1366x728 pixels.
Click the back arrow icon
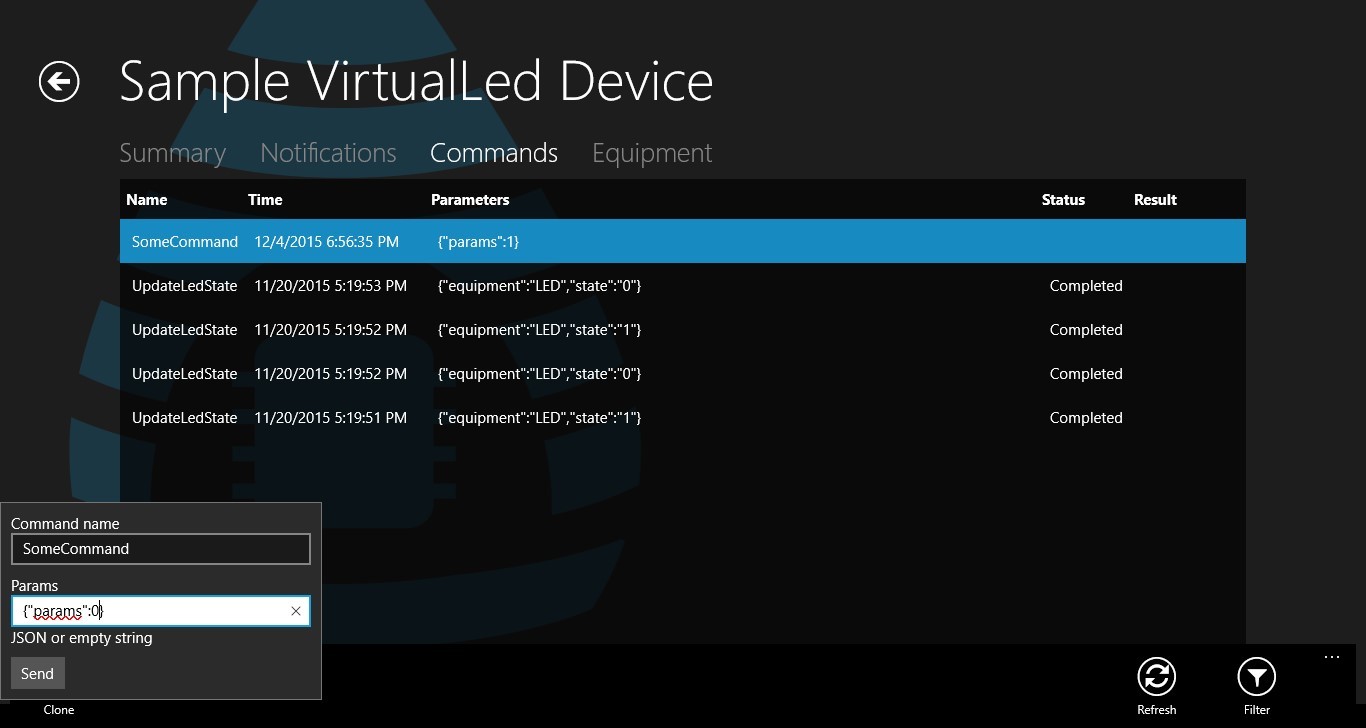point(59,82)
